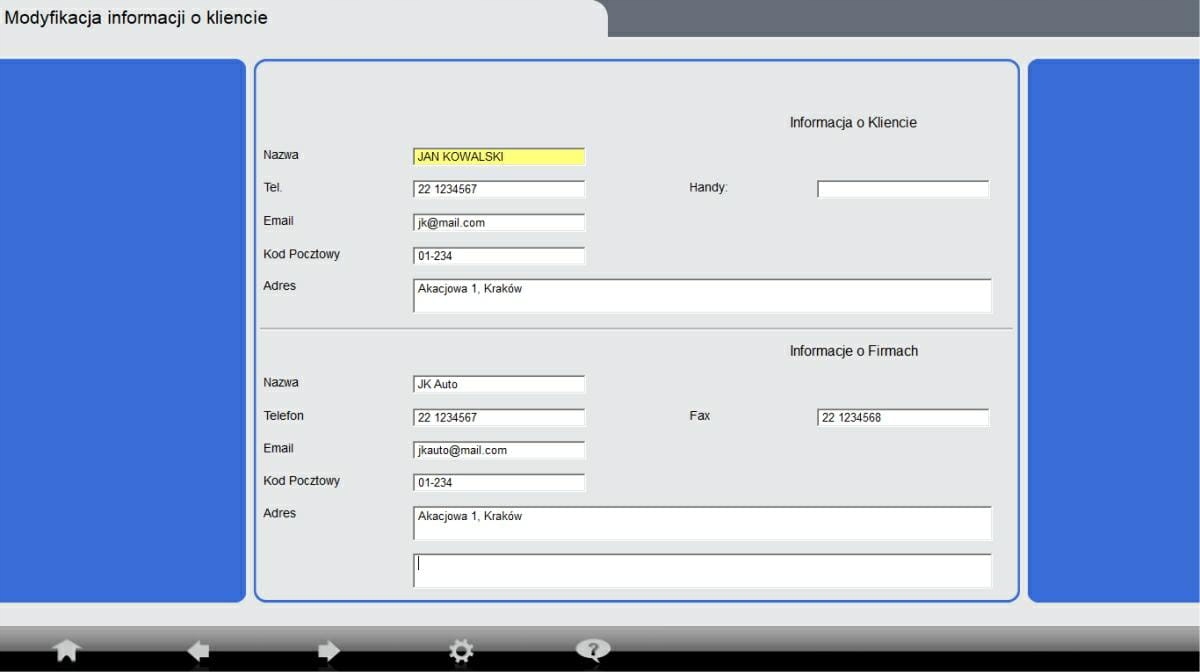Click the left blue side panel
Image resolution: width=1200 pixels, height=672 pixels.
pos(122,330)
